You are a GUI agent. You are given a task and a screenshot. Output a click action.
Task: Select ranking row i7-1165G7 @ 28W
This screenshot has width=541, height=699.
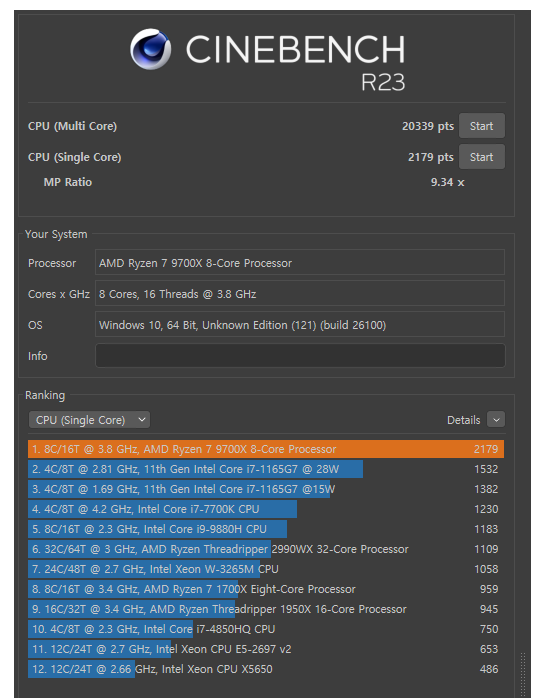pos(266,469)
